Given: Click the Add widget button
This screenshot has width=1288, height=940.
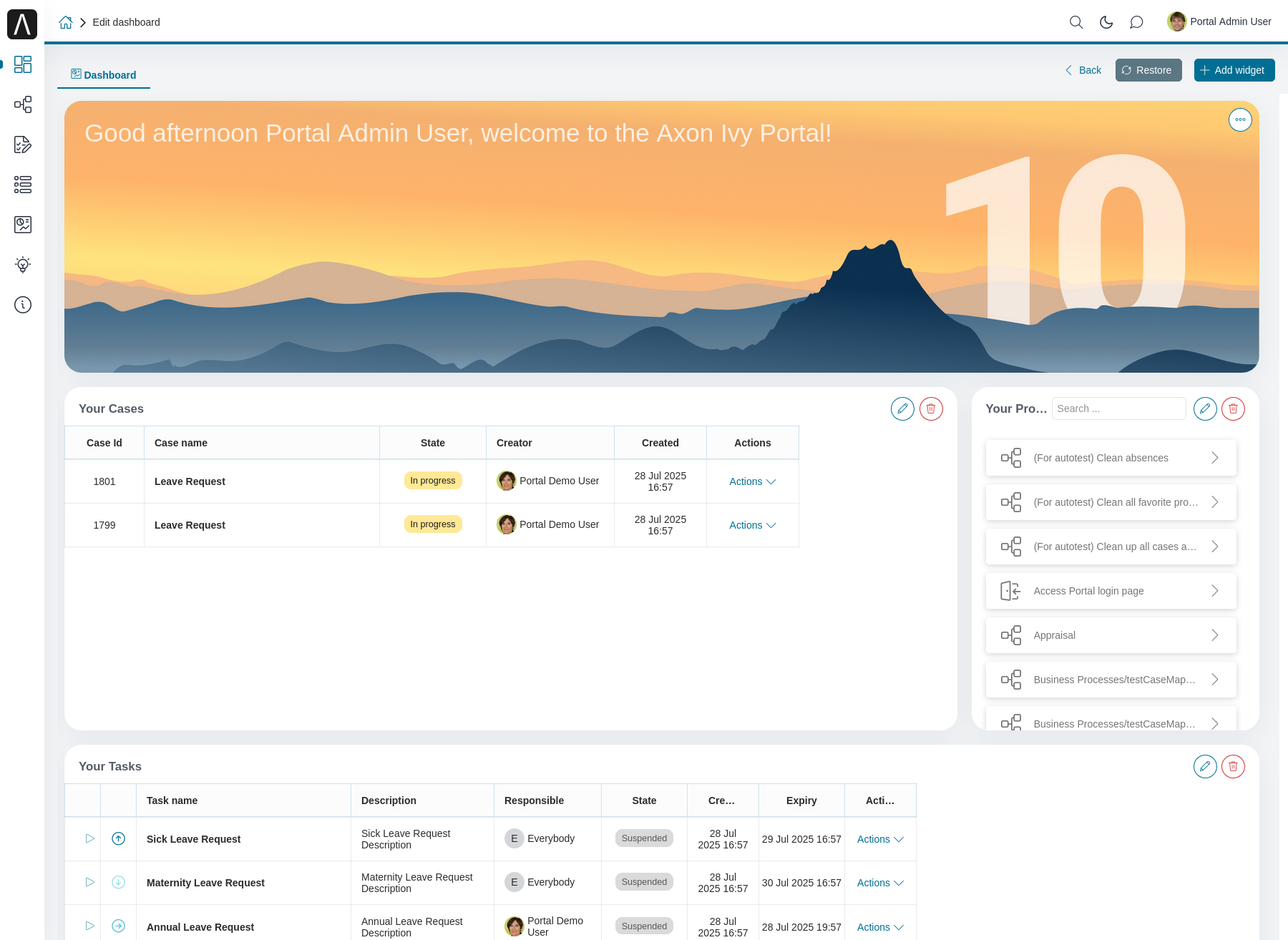Looking at the screenshot, I should point(1234,70).
